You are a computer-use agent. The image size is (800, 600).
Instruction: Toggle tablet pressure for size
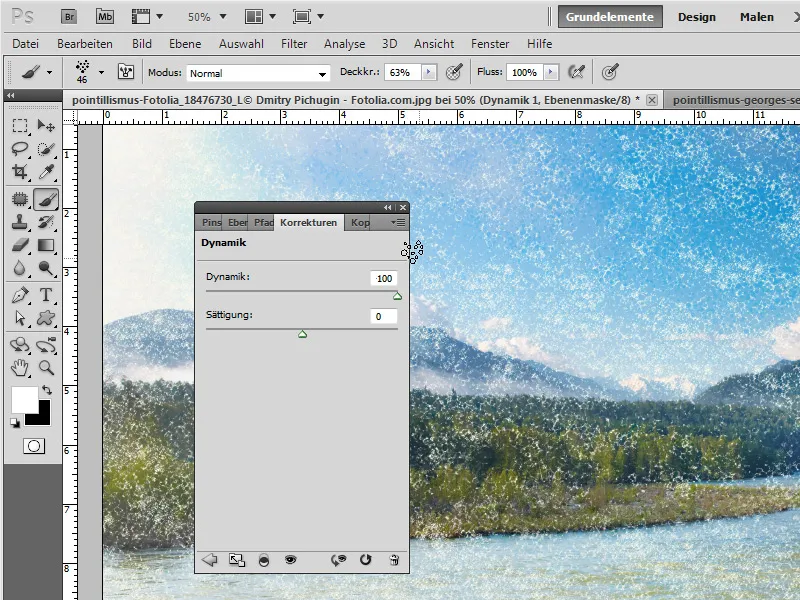[610, 72]
